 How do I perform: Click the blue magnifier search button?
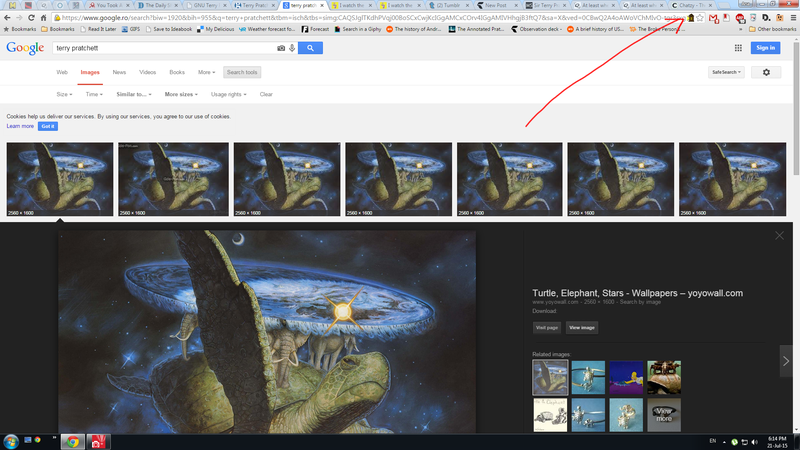(x=310, y=48)
